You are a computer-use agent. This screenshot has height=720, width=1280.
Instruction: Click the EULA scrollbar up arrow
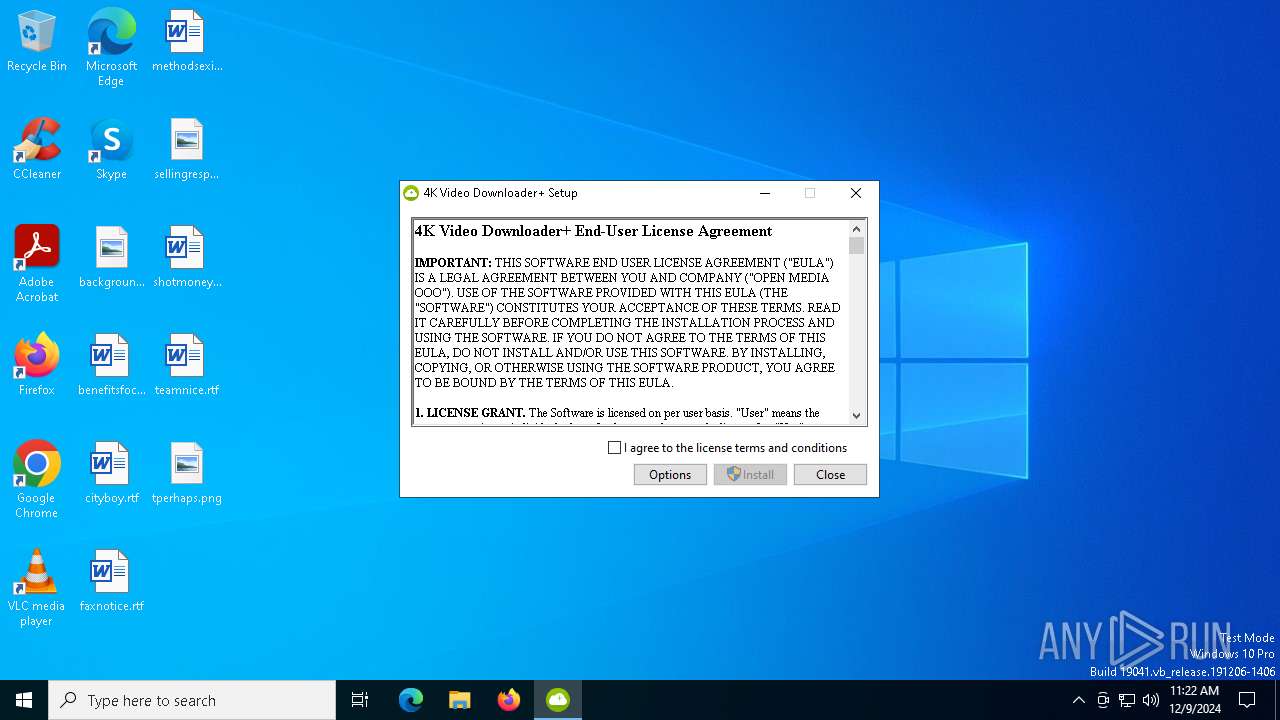856,229
